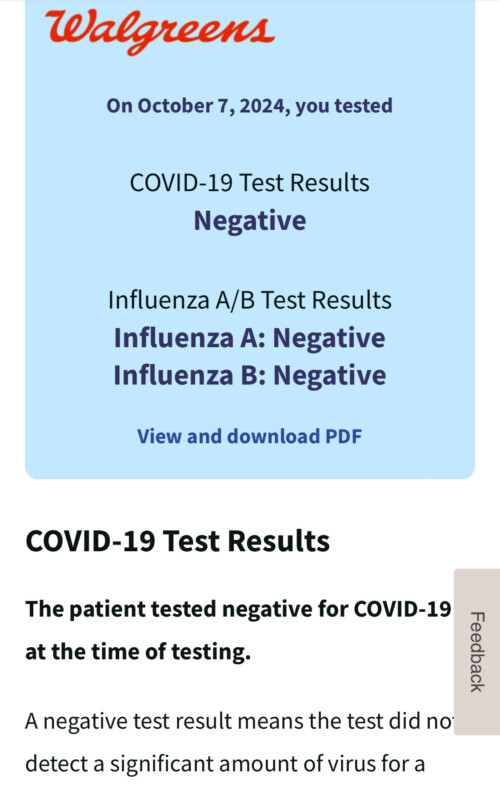Open the View and download PDF link
Image resolution: width=500 pixels, height=790 pixels.
249,436
